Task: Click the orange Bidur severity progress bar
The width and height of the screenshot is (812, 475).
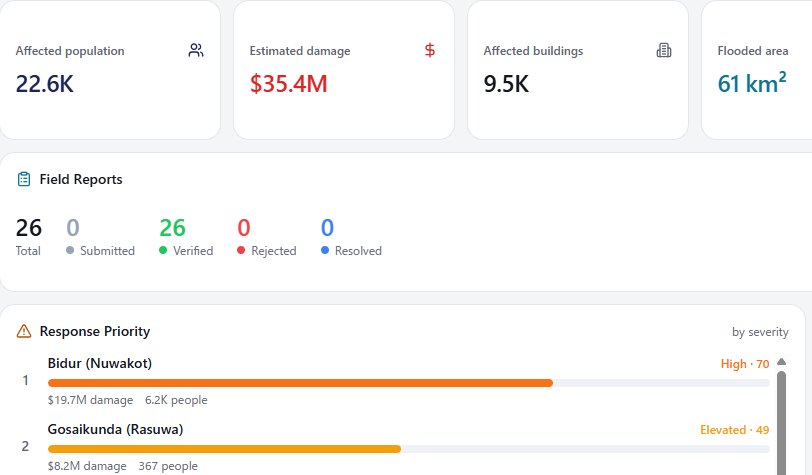Action: [x=300, y=383]
